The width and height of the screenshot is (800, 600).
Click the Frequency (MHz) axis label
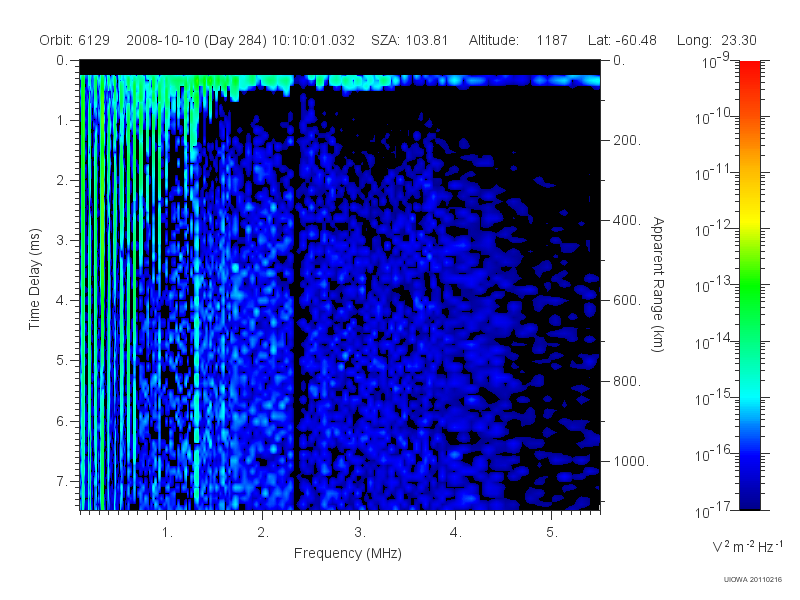(347, 554)
